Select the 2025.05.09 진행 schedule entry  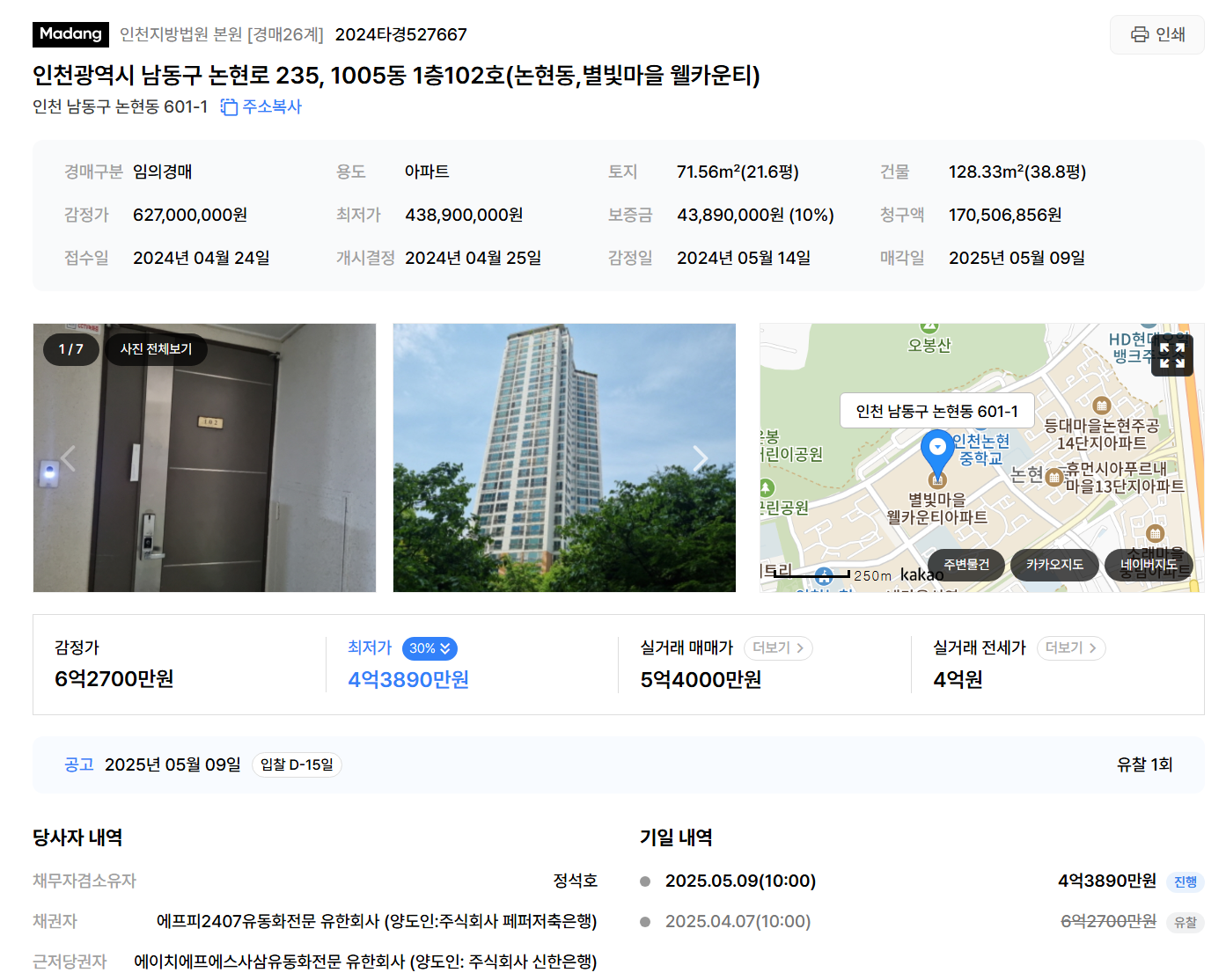pyautogui.click(x=921, y=881)
